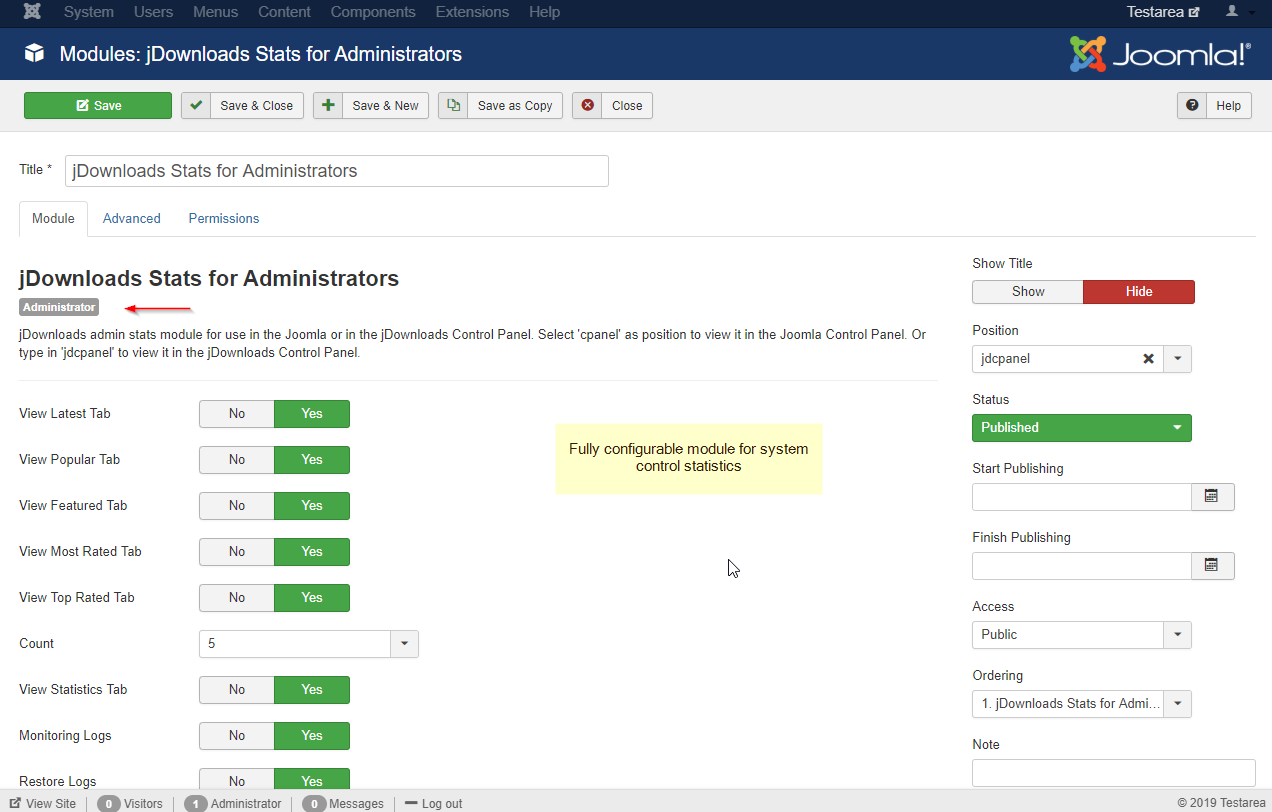Open the Published status dropdown
This screenshot has height=812, width=1272.
(1082, 428)
